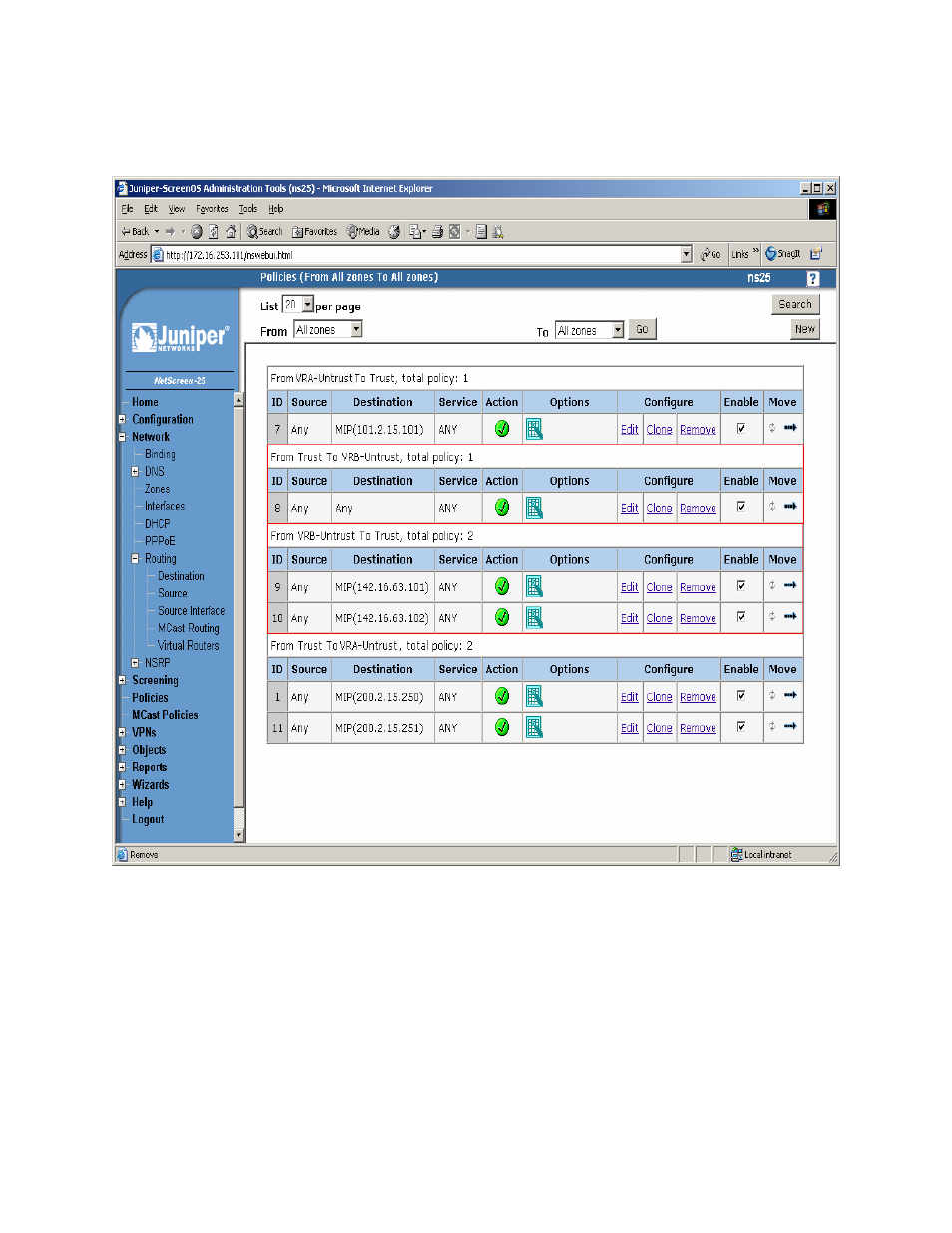Viewport: 952px width, 1233px height.
Task: Collapse the Routing tree node
Action: pyautogui.click(x=135, y=559)
